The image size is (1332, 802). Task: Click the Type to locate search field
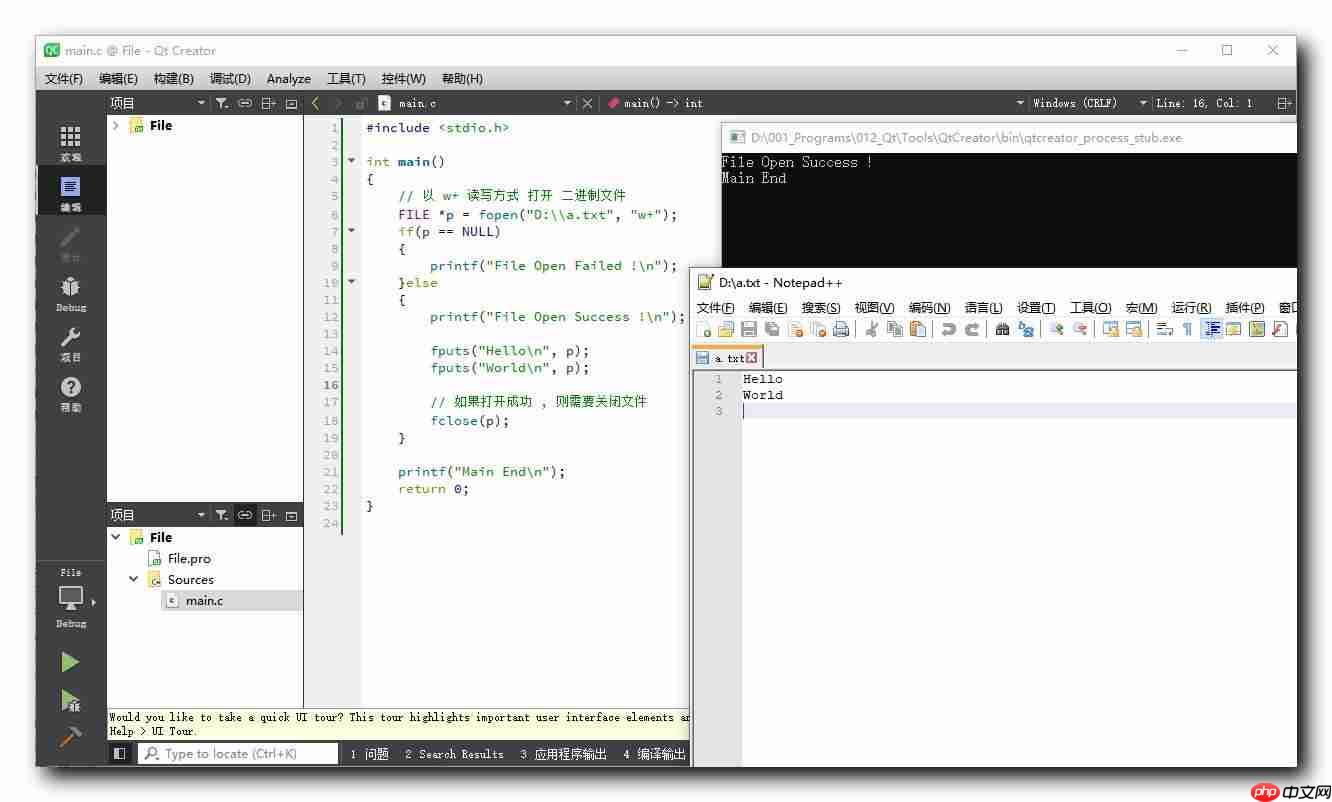pos(240,754)
